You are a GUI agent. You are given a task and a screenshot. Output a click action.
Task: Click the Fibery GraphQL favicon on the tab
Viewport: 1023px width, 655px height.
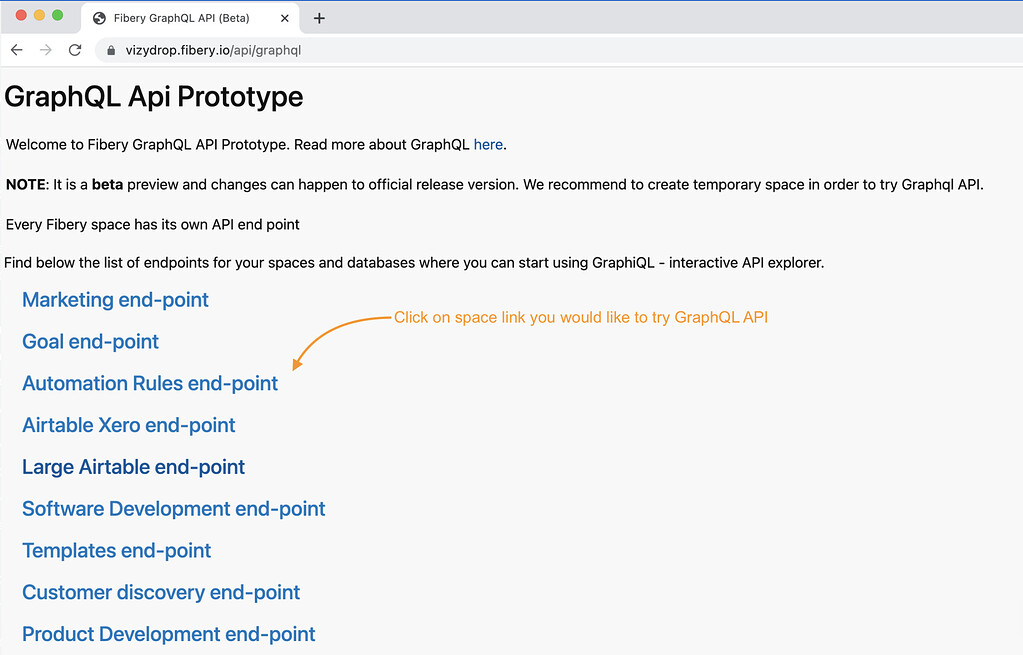pos(98,17)
